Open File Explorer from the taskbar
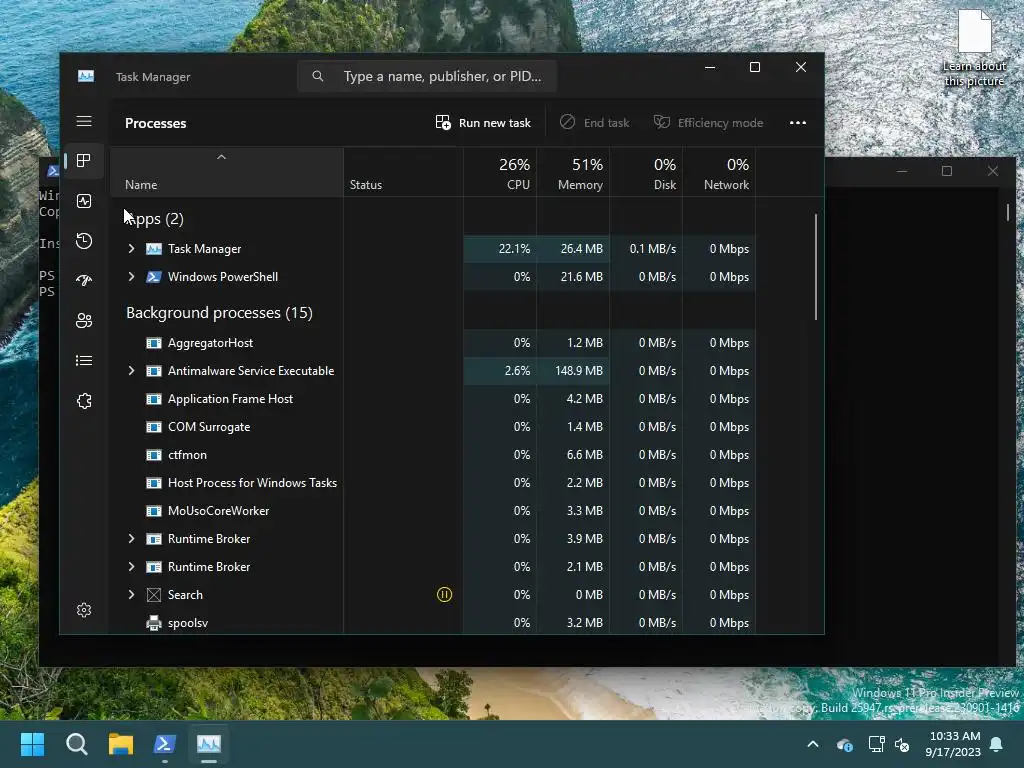Screen dimensions: 1024x768 pyautogui.click(x=121, y=744)
